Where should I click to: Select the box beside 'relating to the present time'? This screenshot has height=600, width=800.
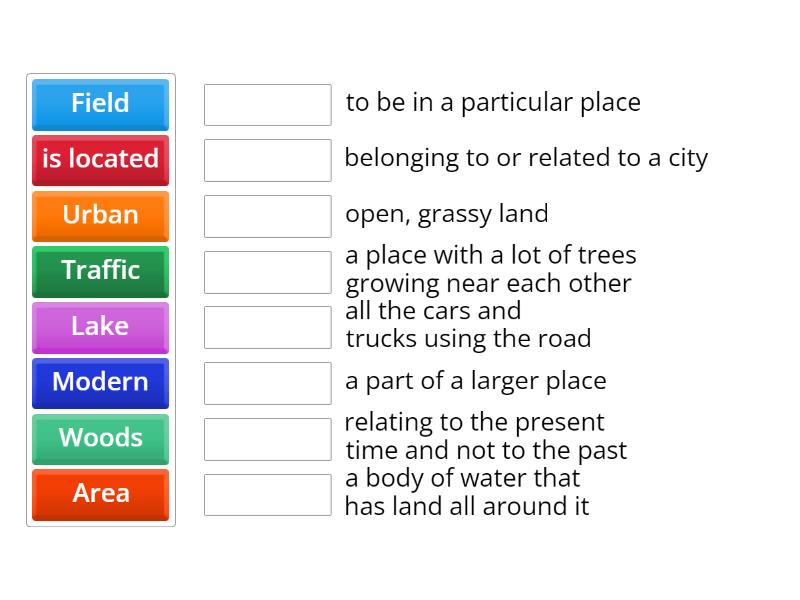coord(268,439)
